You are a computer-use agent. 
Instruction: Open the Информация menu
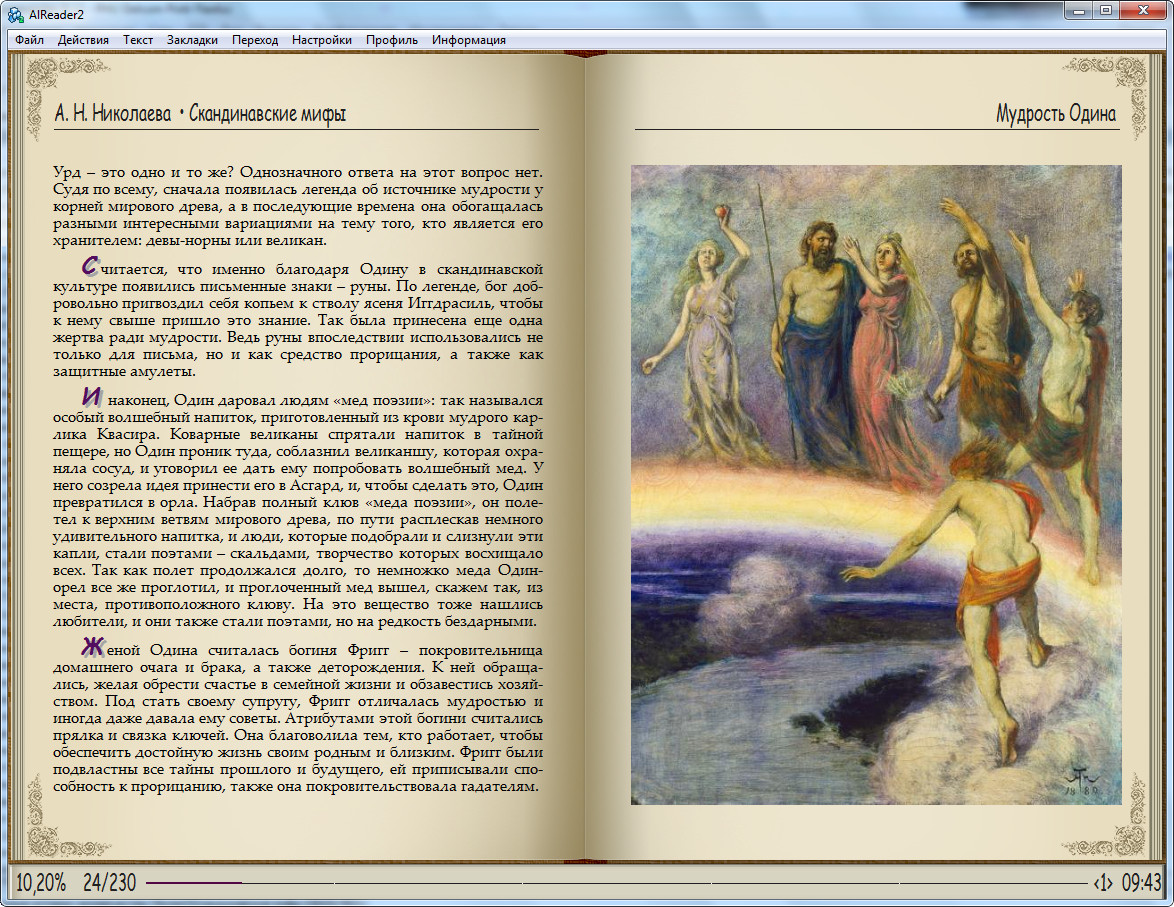point(469,40)
